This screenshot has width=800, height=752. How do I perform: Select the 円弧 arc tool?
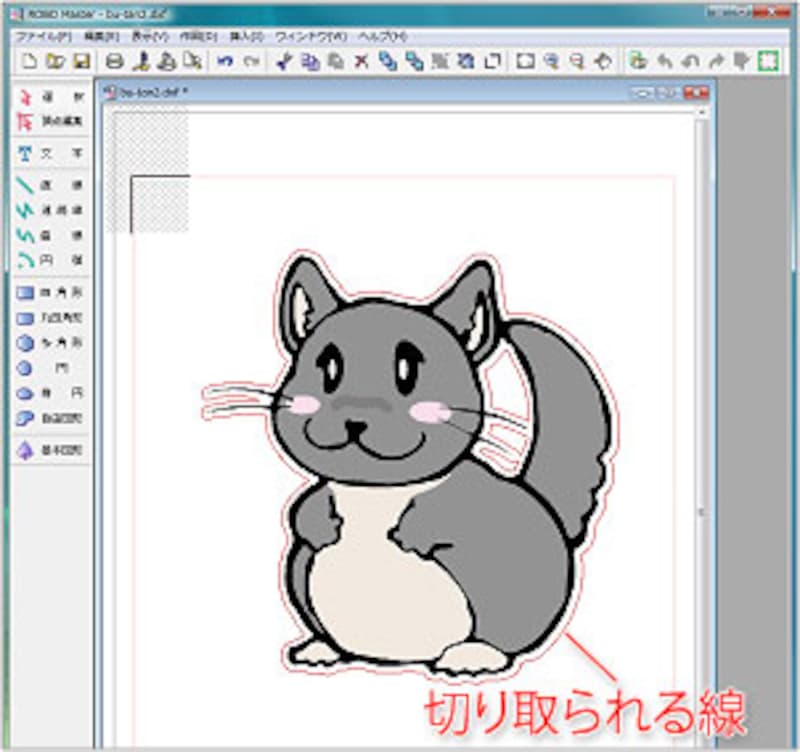[51, 260]
